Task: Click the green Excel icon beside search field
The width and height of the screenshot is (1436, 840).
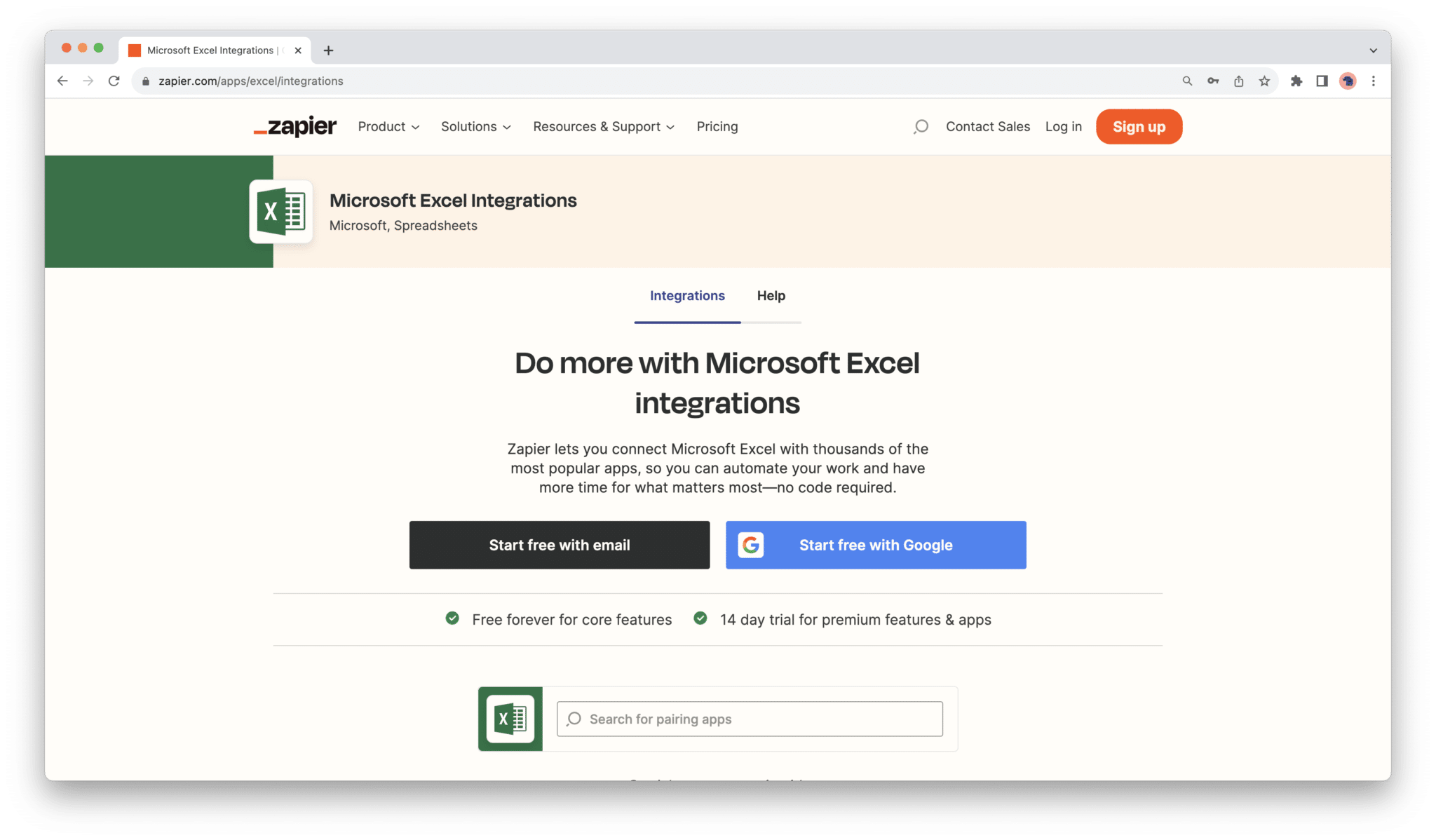Action: point(510,719)
